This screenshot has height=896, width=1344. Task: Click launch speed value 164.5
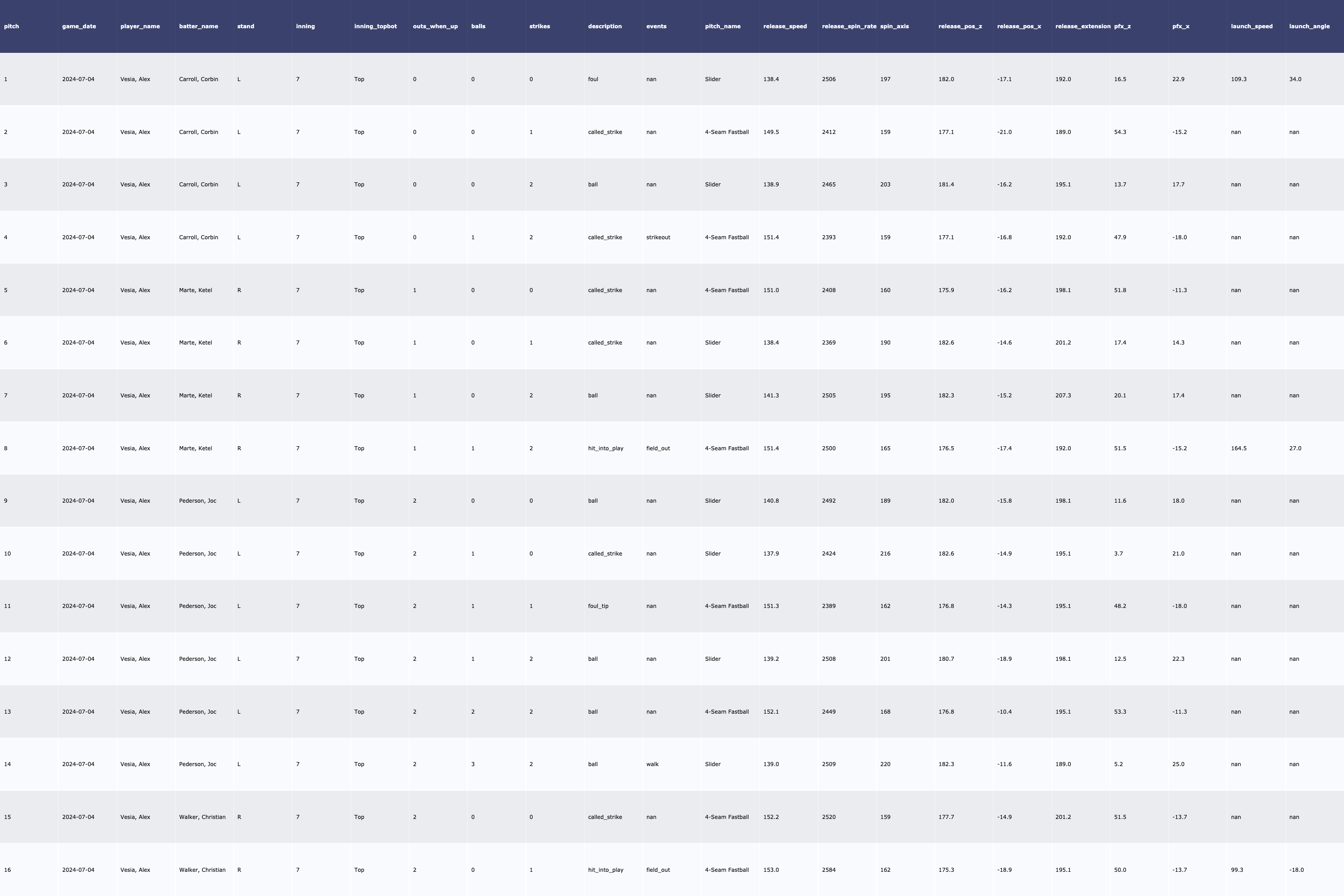(1238, 448)
